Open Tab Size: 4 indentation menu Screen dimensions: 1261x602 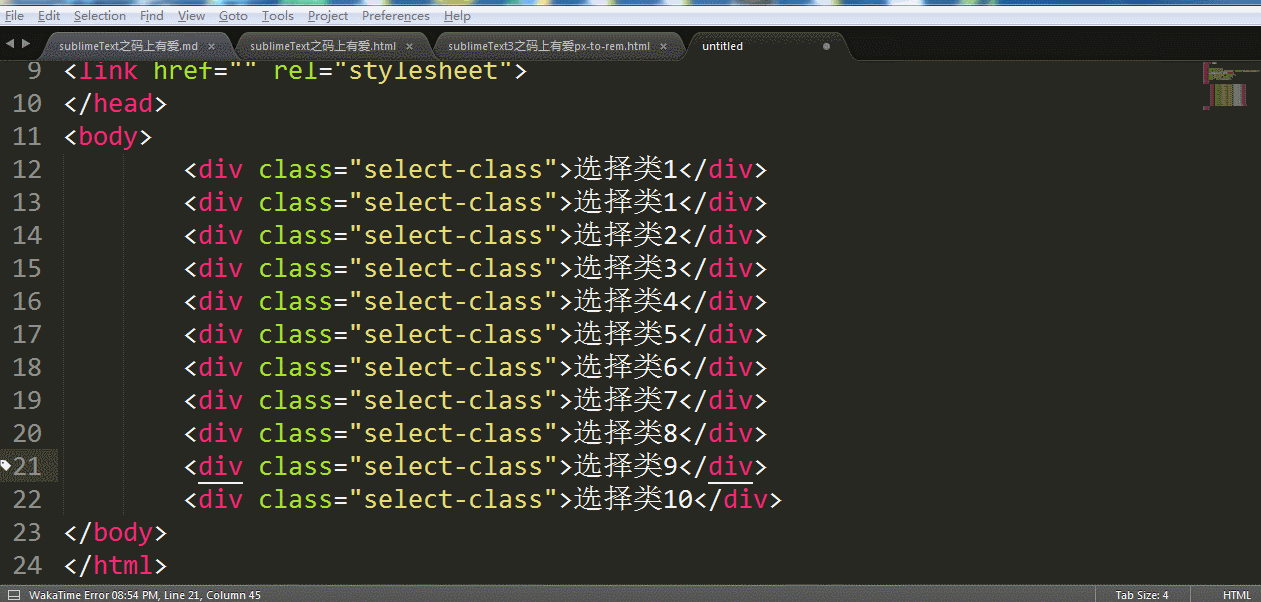(x=1142, y=595)
